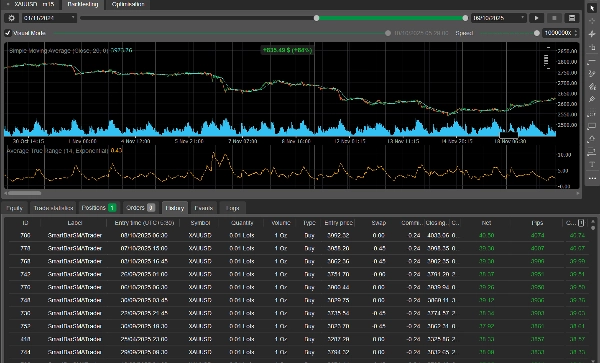
Task: Choose the arrow up shape tool
Action: tap(592, 139)
